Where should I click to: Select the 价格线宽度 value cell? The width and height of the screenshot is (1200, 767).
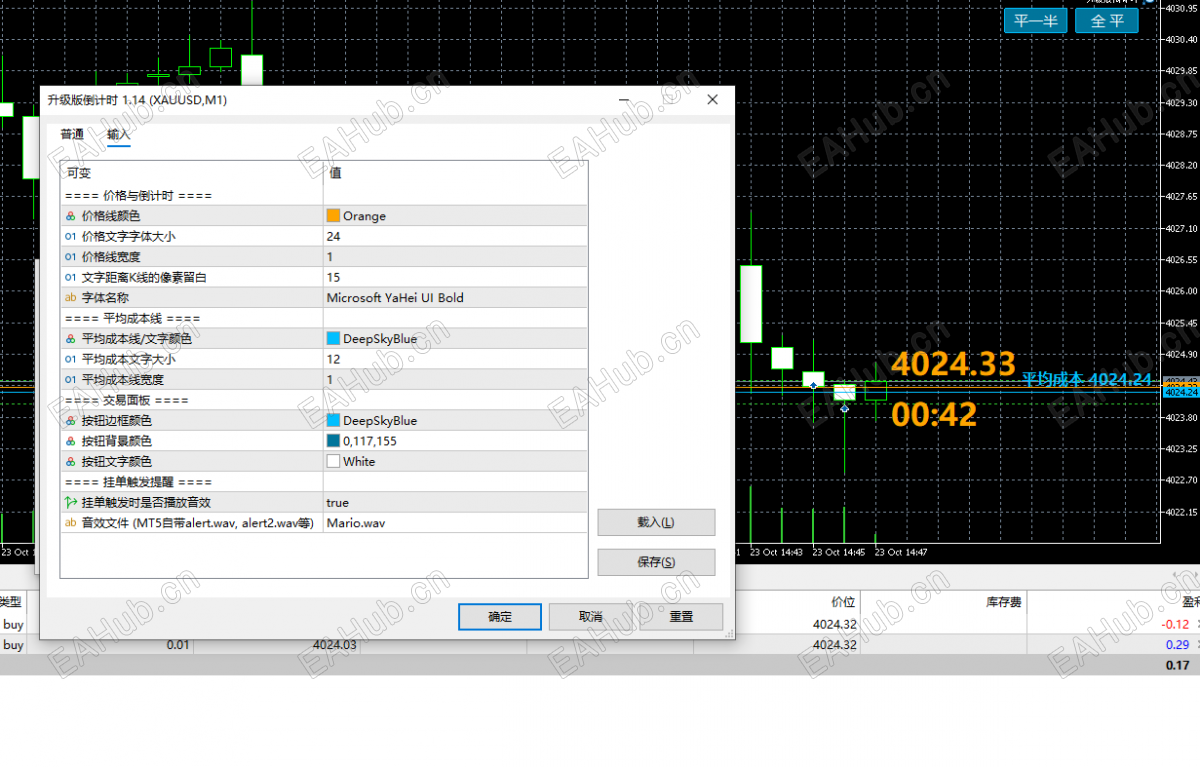click(455, 257)
